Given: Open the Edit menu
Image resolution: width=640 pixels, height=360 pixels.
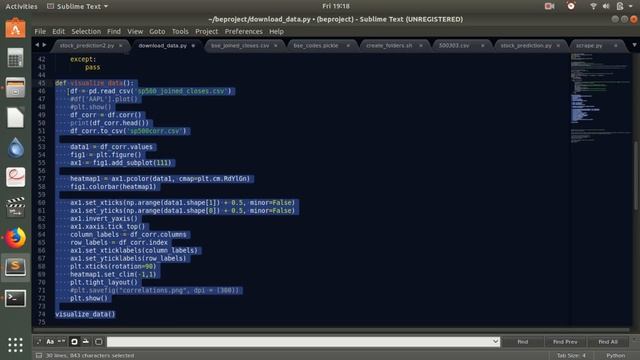Looking at the screenshot, I should pos(58,31).
